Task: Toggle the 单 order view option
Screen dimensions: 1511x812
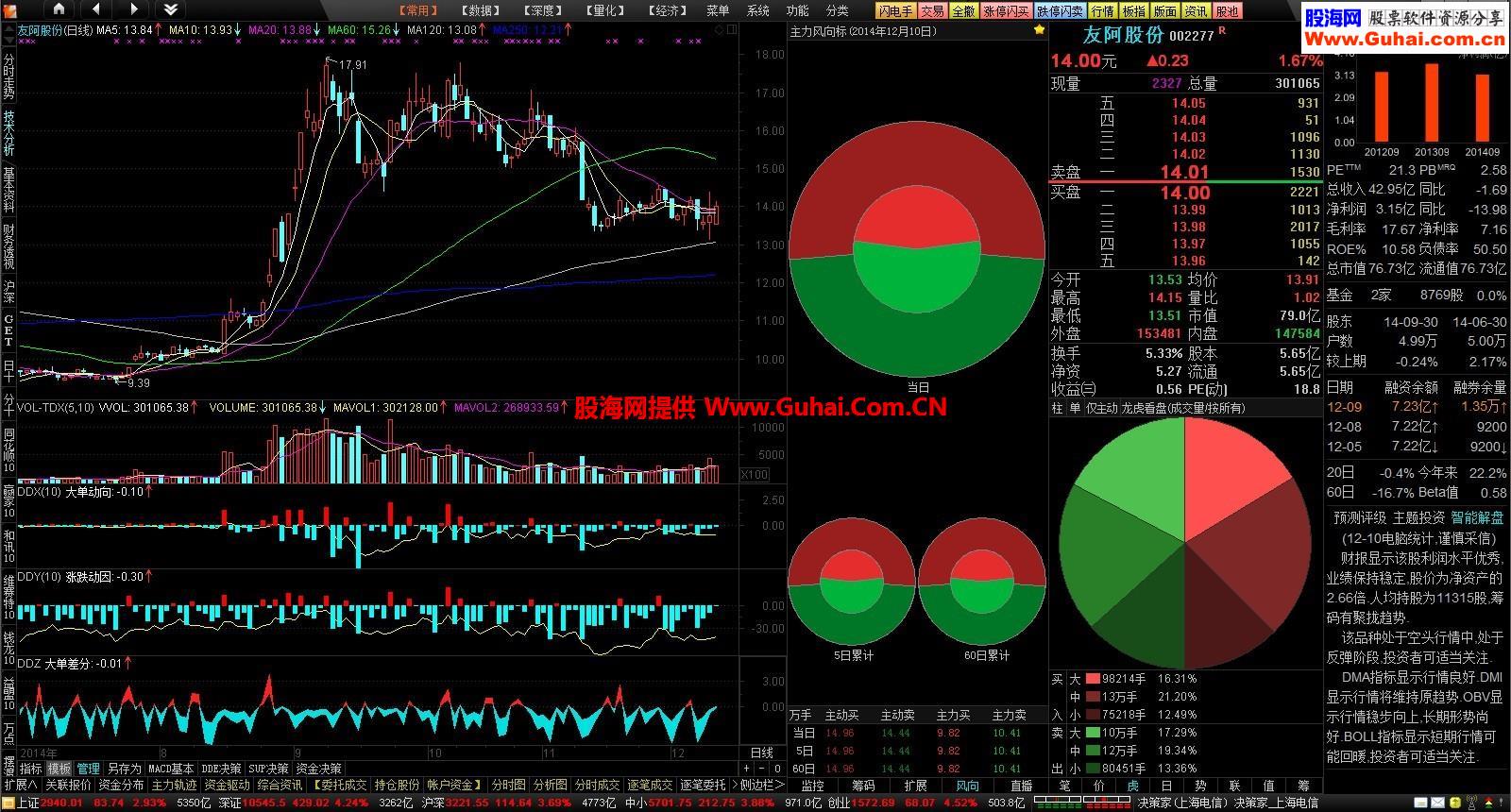Action: point(1075,408)
